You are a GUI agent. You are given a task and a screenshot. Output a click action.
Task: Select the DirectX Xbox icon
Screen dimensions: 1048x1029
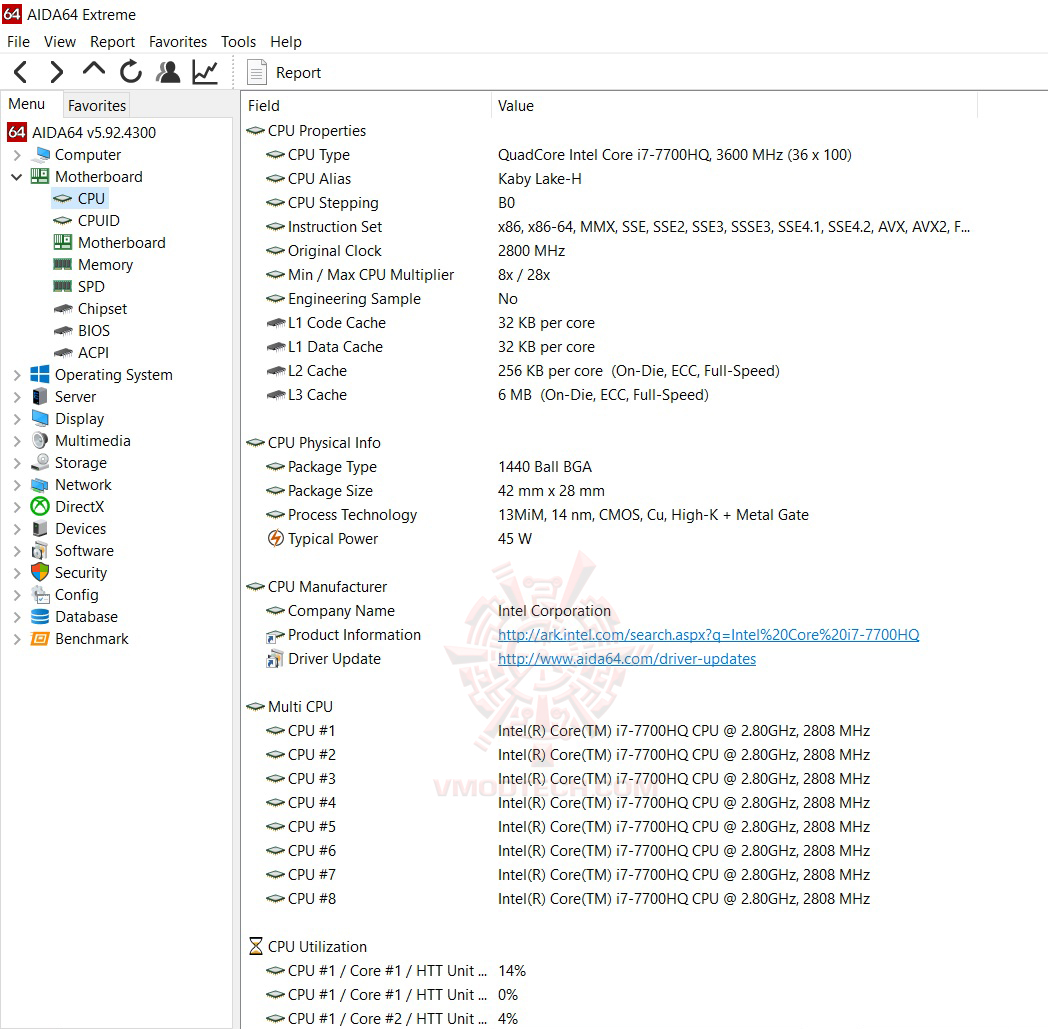(40, 506)
